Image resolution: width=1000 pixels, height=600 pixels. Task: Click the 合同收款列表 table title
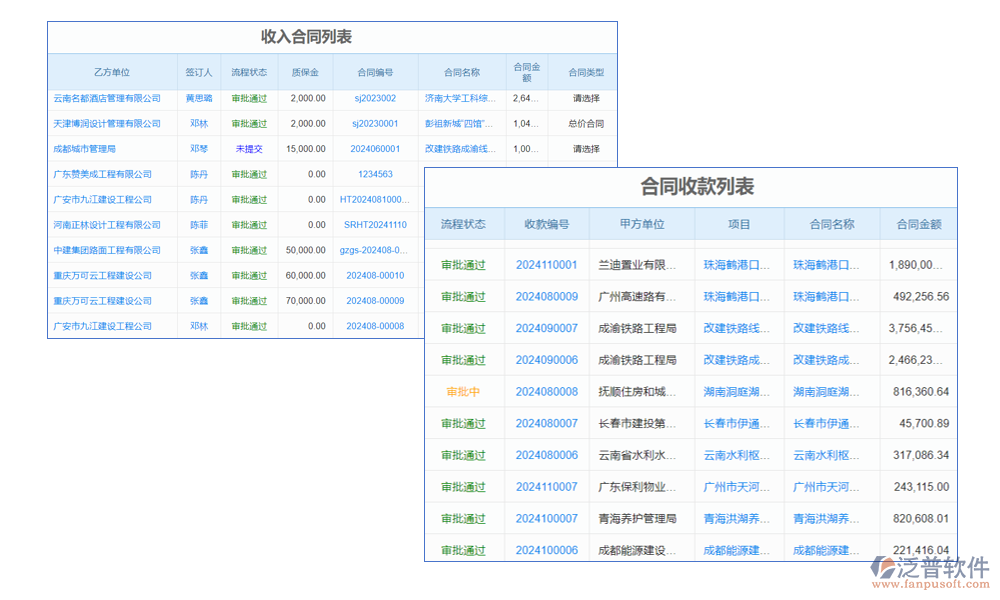[x=700, y=186]
